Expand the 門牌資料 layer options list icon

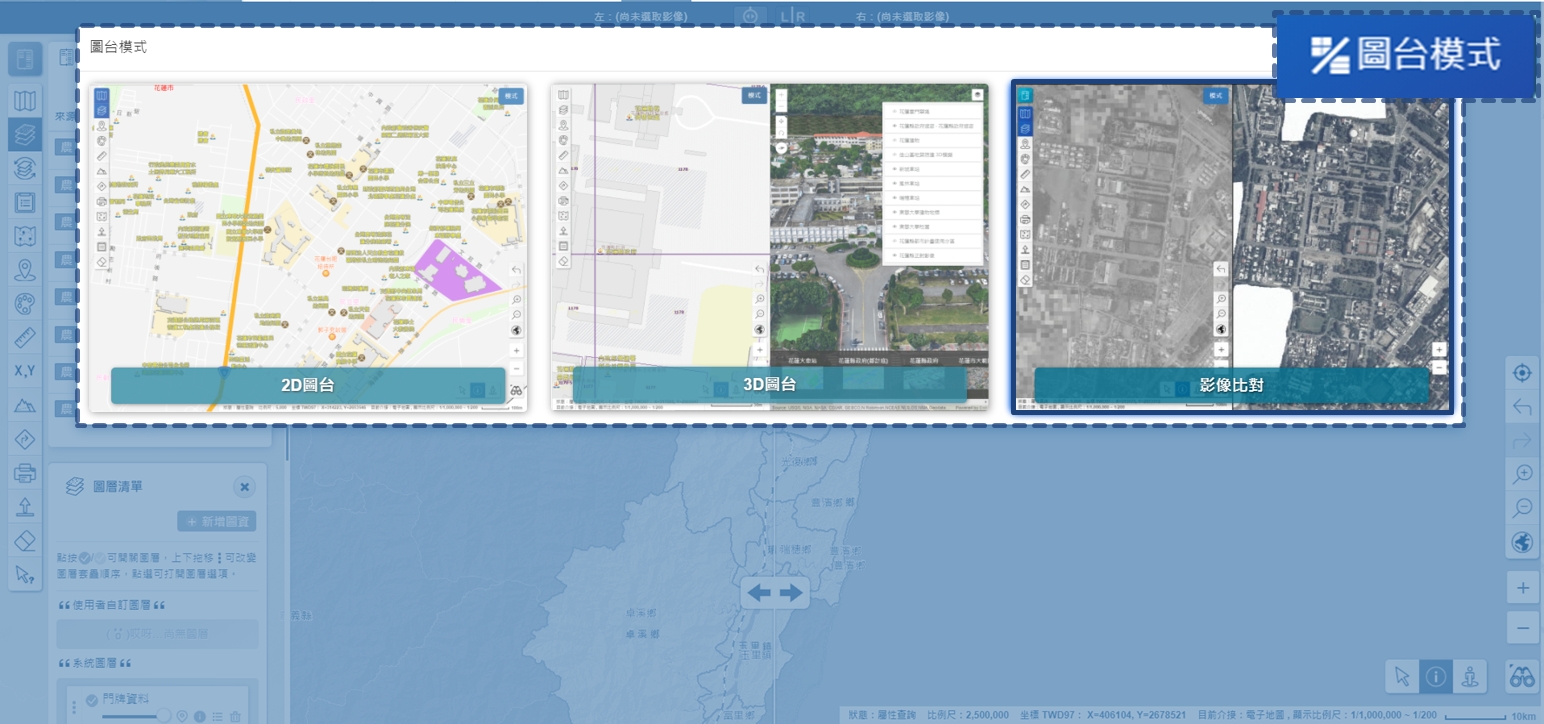(x=217, y=716)
